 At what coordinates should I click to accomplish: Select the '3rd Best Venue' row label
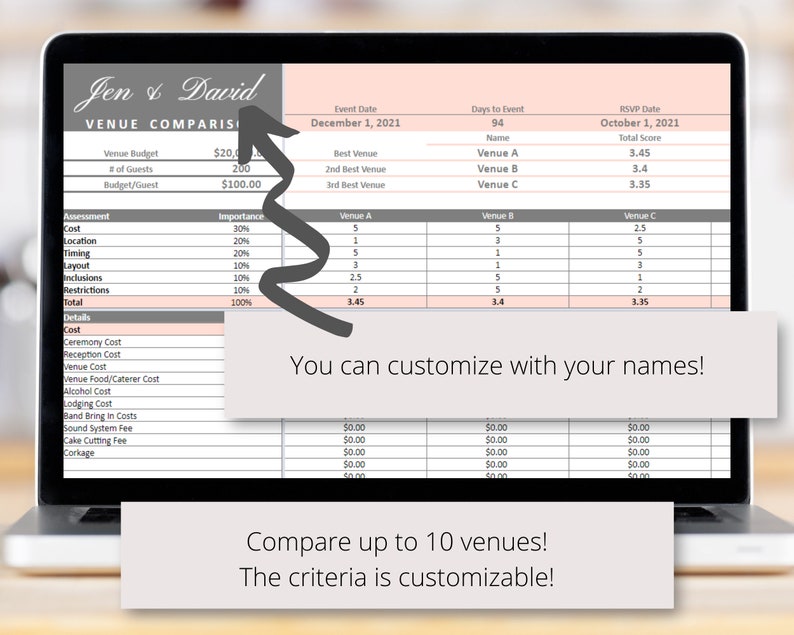(x=355, y=185)
